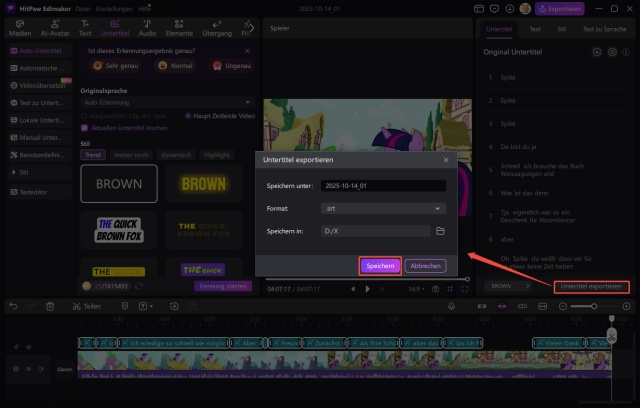This screenshot has width=640, height=408.
Task: Click the folder browse icon beside D:/X
Action: (441, 231)
